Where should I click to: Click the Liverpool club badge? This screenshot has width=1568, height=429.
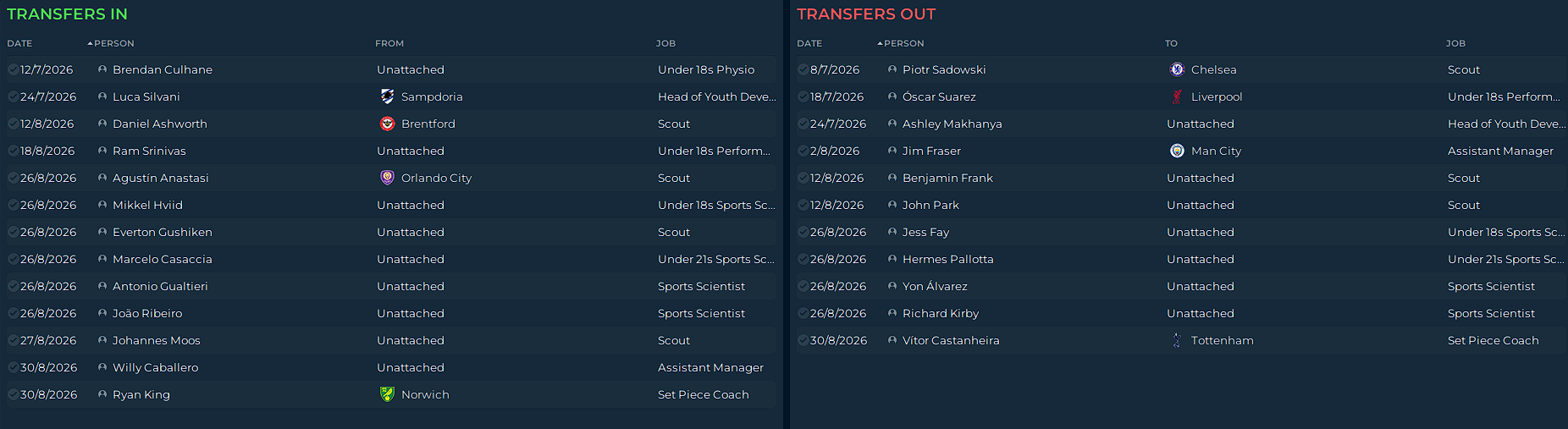click(1177, 96)
